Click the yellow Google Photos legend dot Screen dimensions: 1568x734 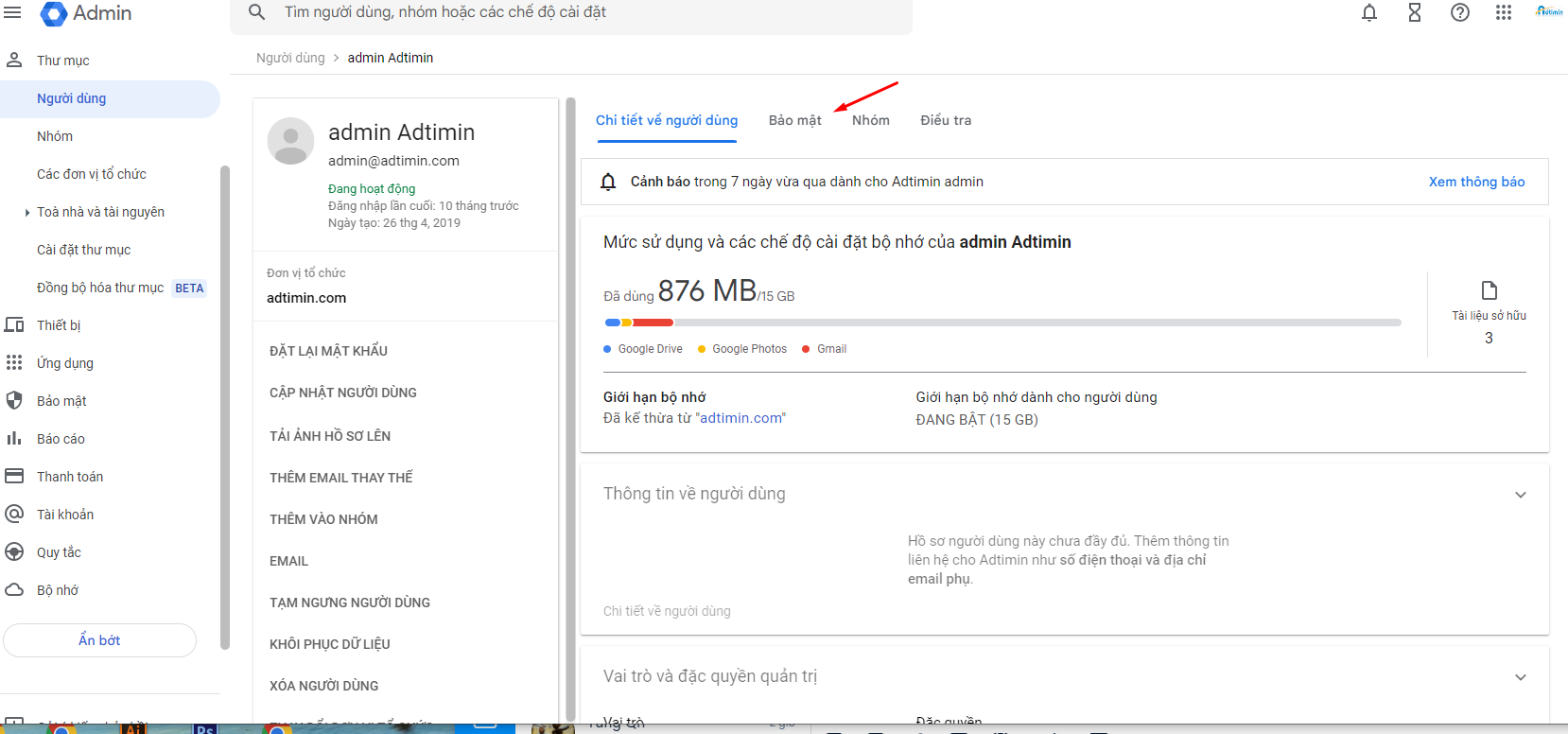tap(702, 349)
